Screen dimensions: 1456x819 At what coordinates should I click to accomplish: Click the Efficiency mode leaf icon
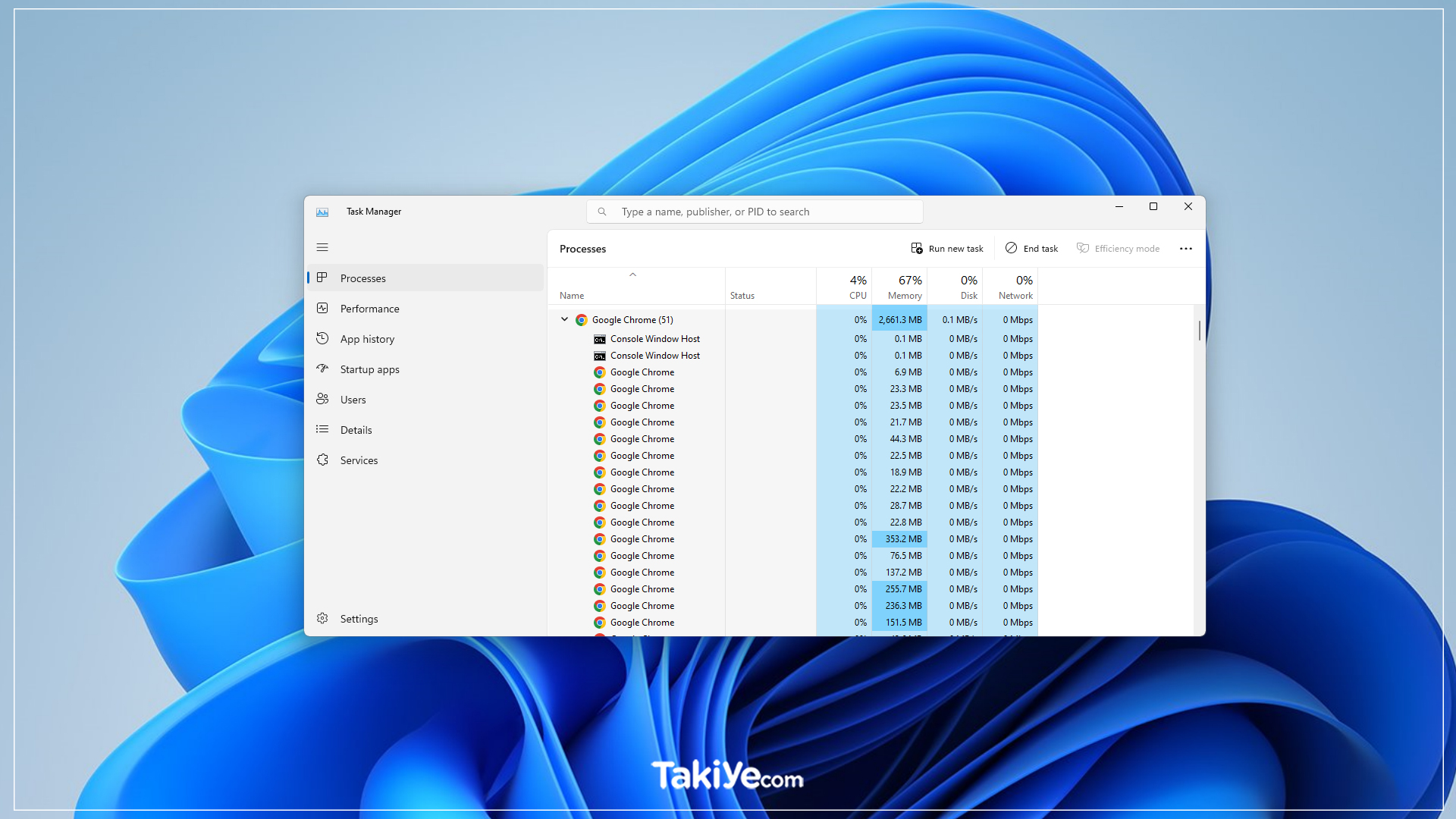tap(1083, 249)
